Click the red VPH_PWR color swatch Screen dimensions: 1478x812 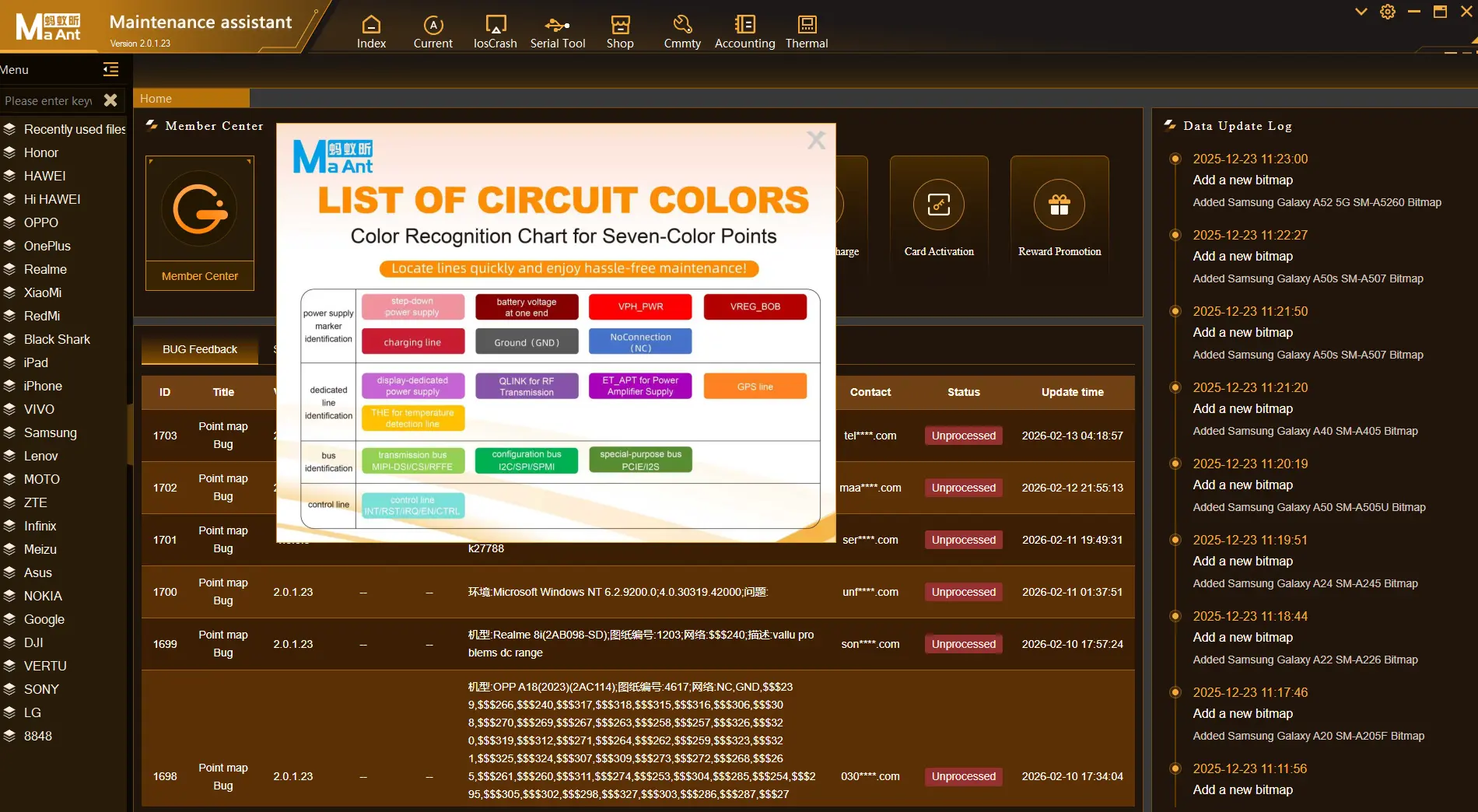640,306
